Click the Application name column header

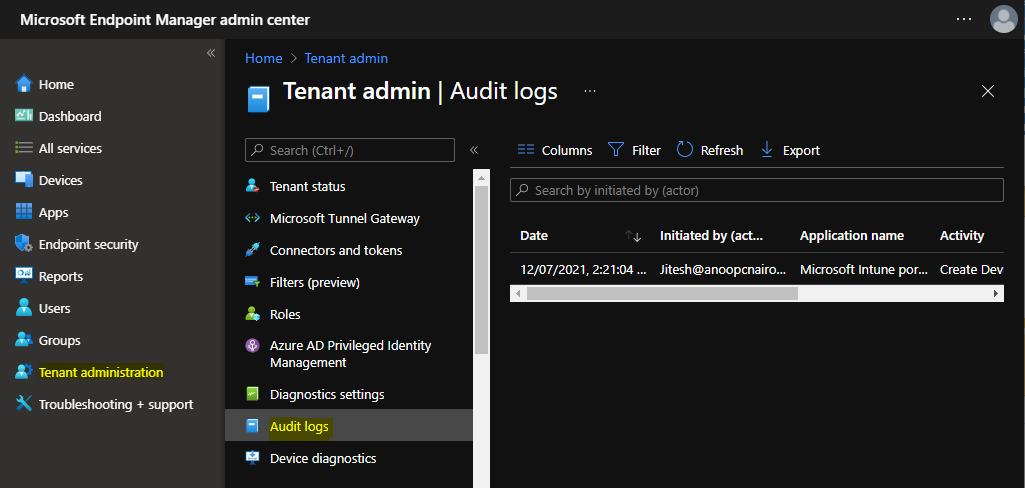coord(852,236)
